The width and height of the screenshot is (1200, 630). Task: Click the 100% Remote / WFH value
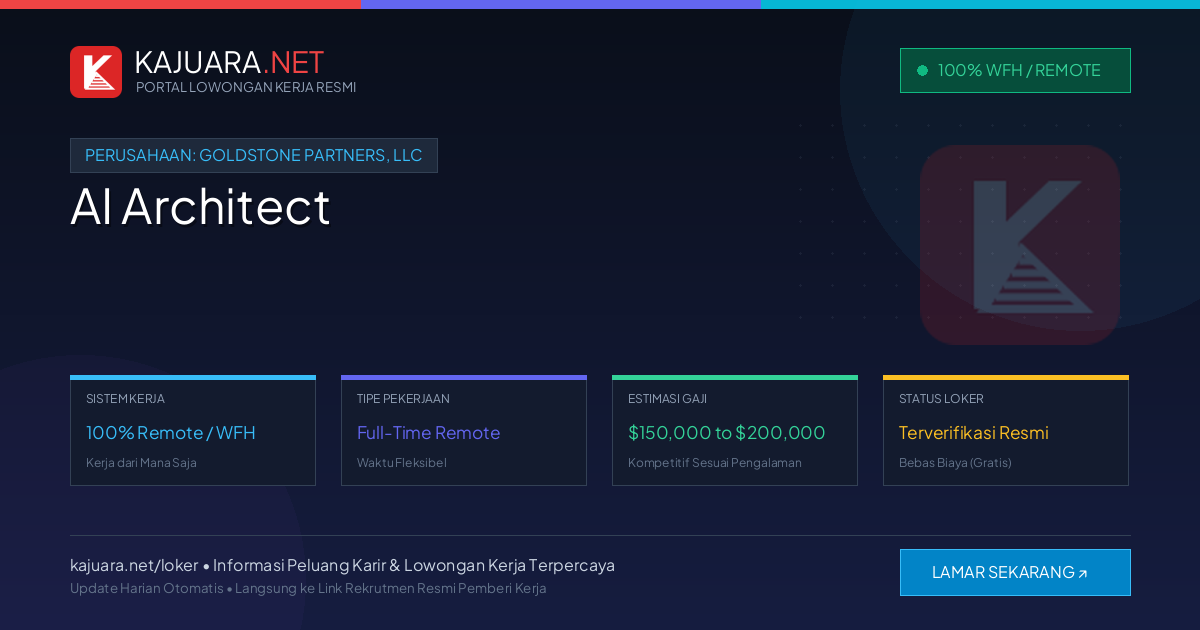pos(171,433)
